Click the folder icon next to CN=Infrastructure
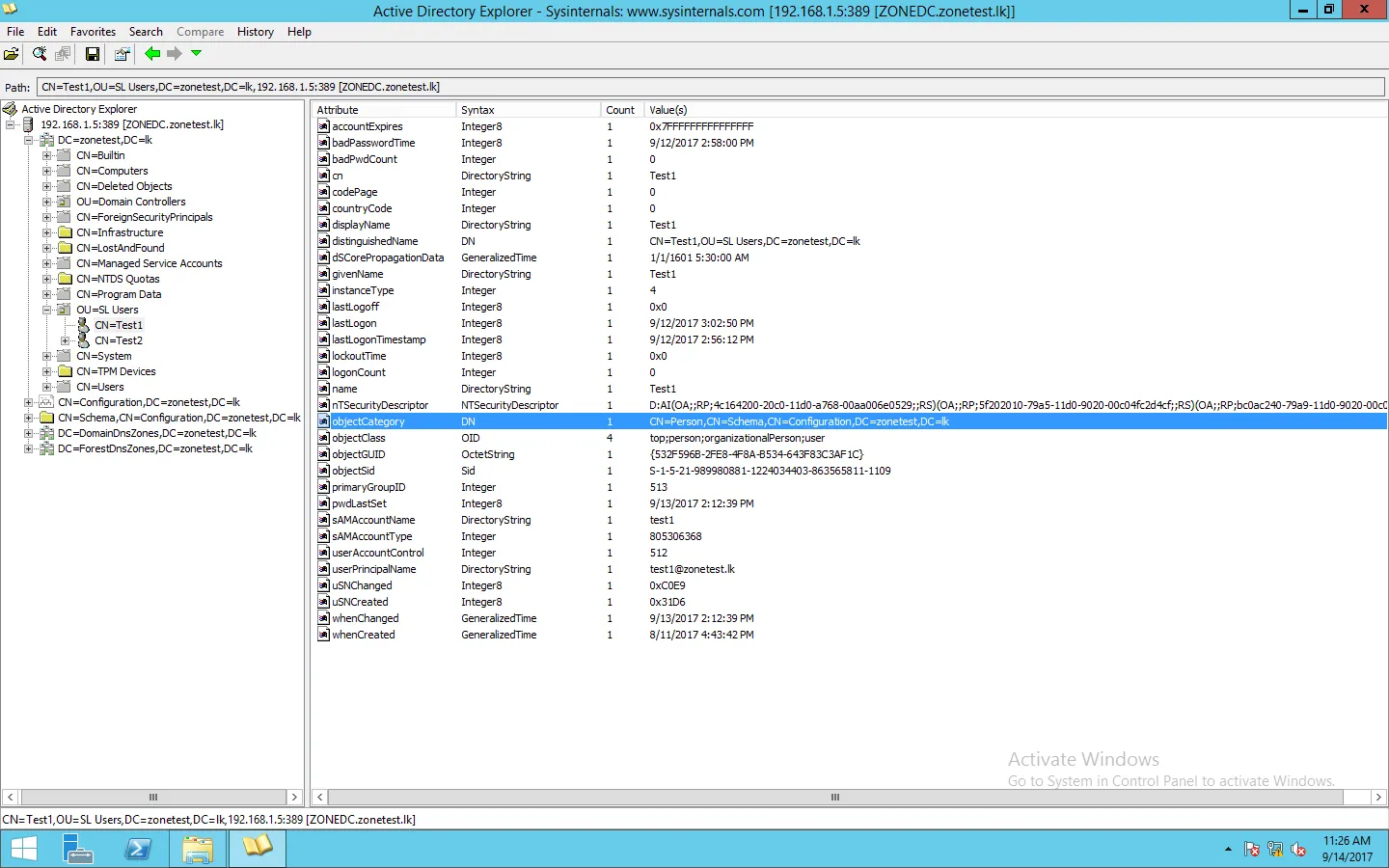Screen dimensions: 1389x868 tap(65, 232)
